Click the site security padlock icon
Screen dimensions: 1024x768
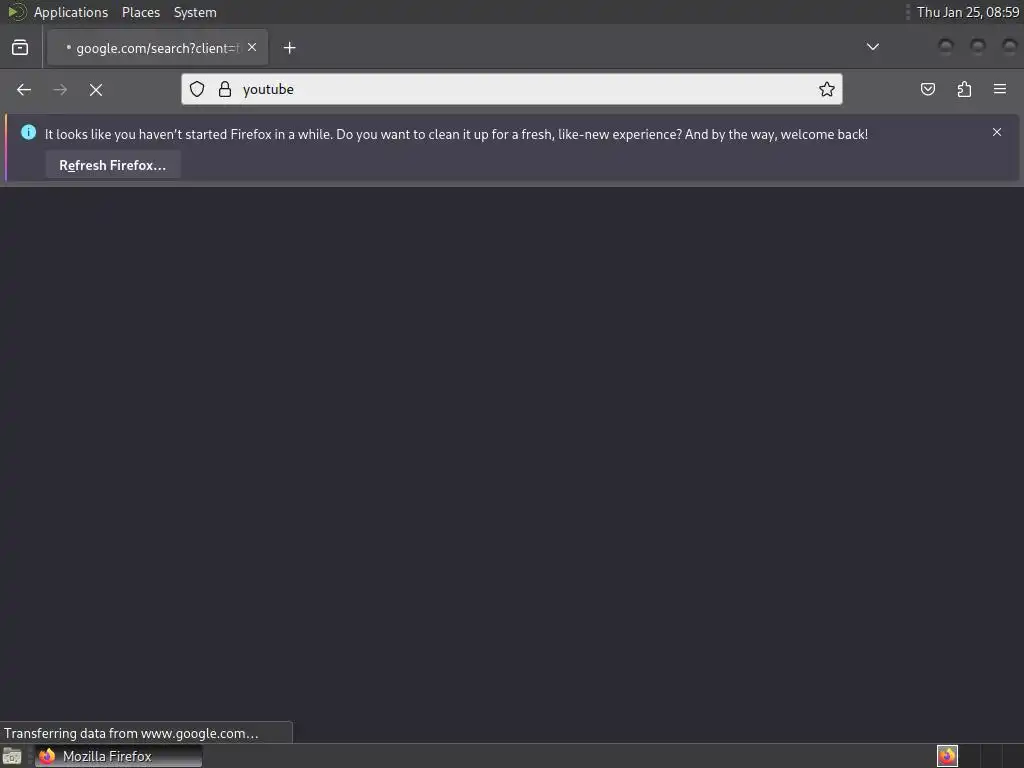coord(225,89)
